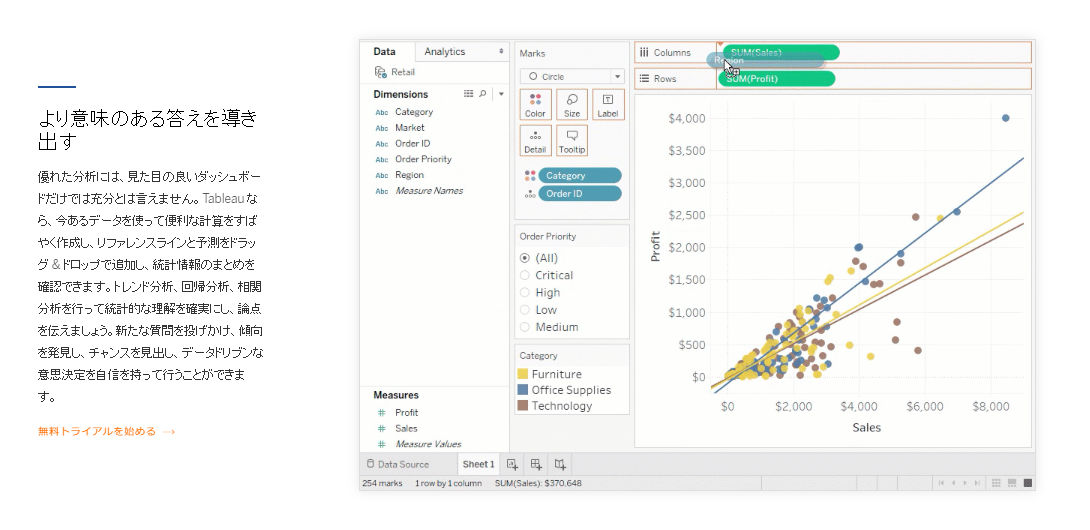Click the next-sheet arrow in the status bar

coord(966,483)
